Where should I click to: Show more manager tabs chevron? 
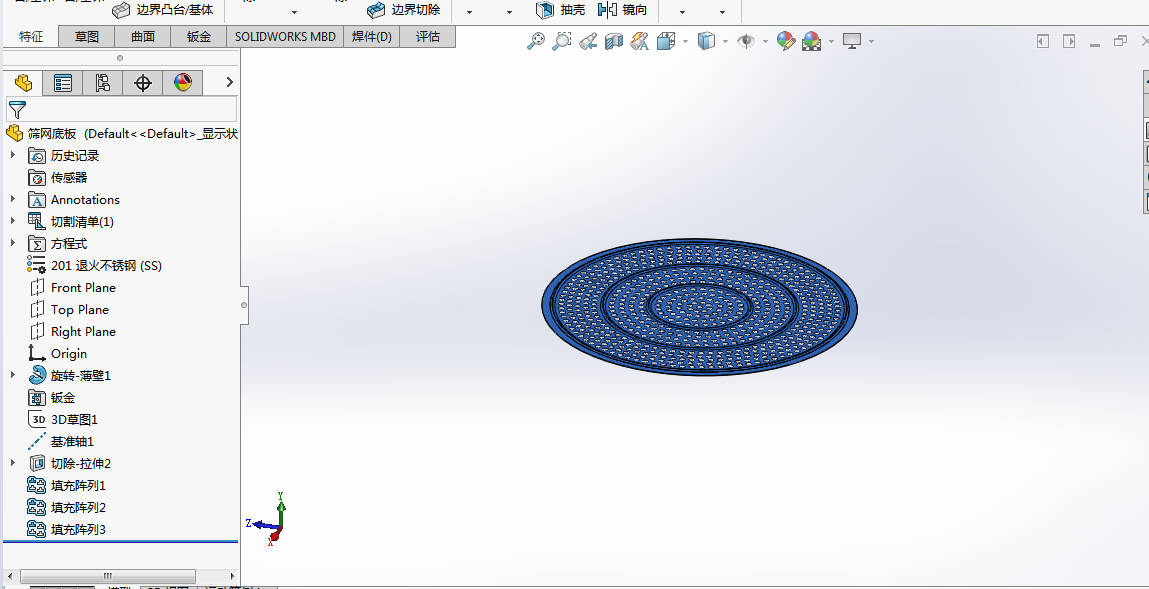229,82
